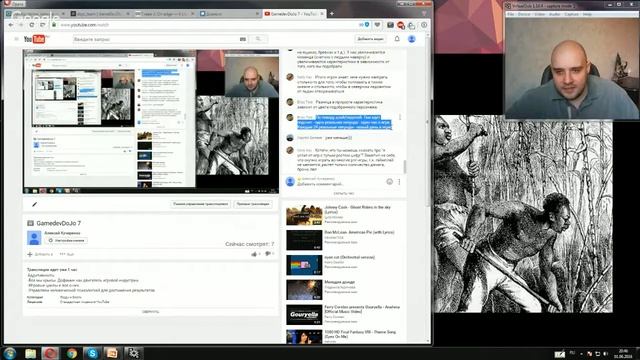Click the Add to button under the video
640x360 pixels.
tap(40, 254)
